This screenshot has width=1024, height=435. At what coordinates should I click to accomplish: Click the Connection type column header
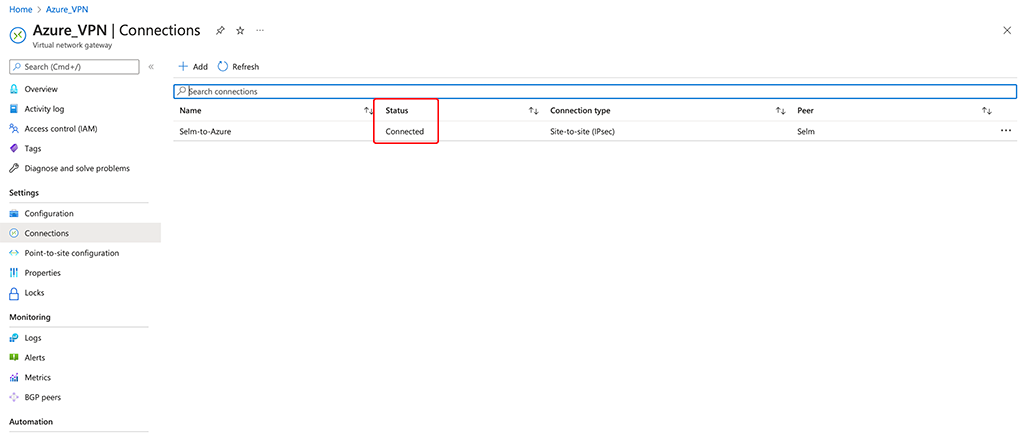pyautogui.click(x=581, y=111)
